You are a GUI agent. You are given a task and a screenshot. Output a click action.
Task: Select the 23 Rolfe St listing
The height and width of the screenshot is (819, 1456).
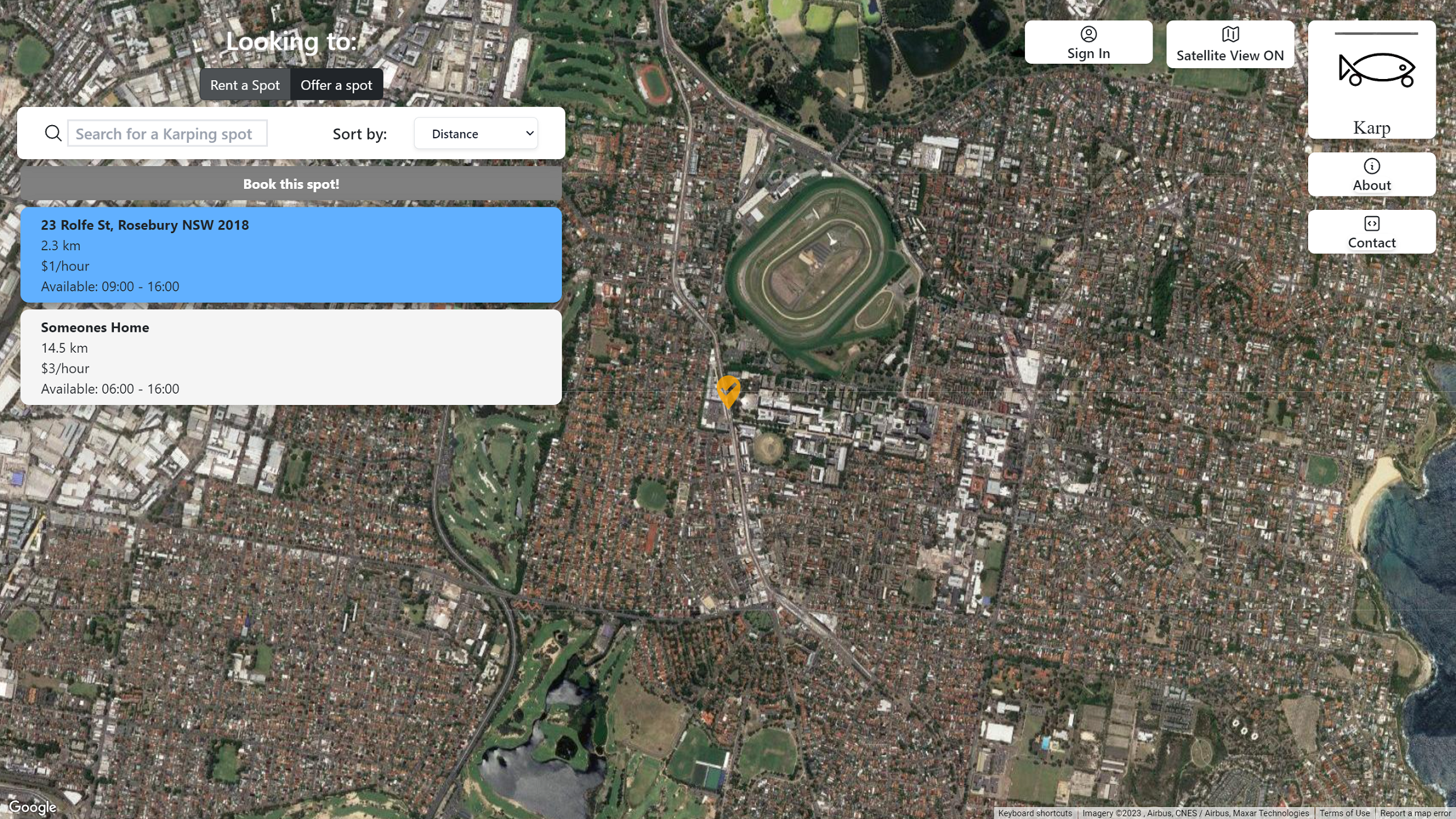point(291,255)
